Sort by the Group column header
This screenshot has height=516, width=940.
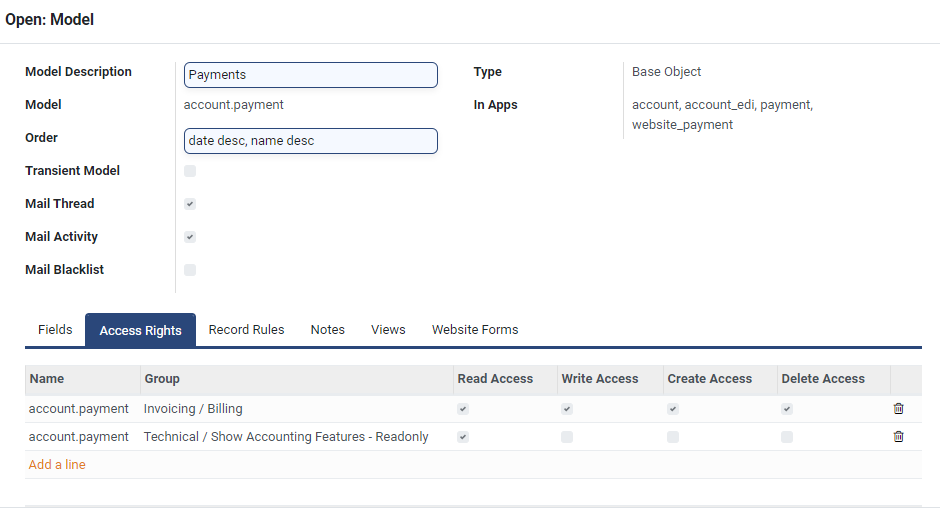click(x=162, y=379)
